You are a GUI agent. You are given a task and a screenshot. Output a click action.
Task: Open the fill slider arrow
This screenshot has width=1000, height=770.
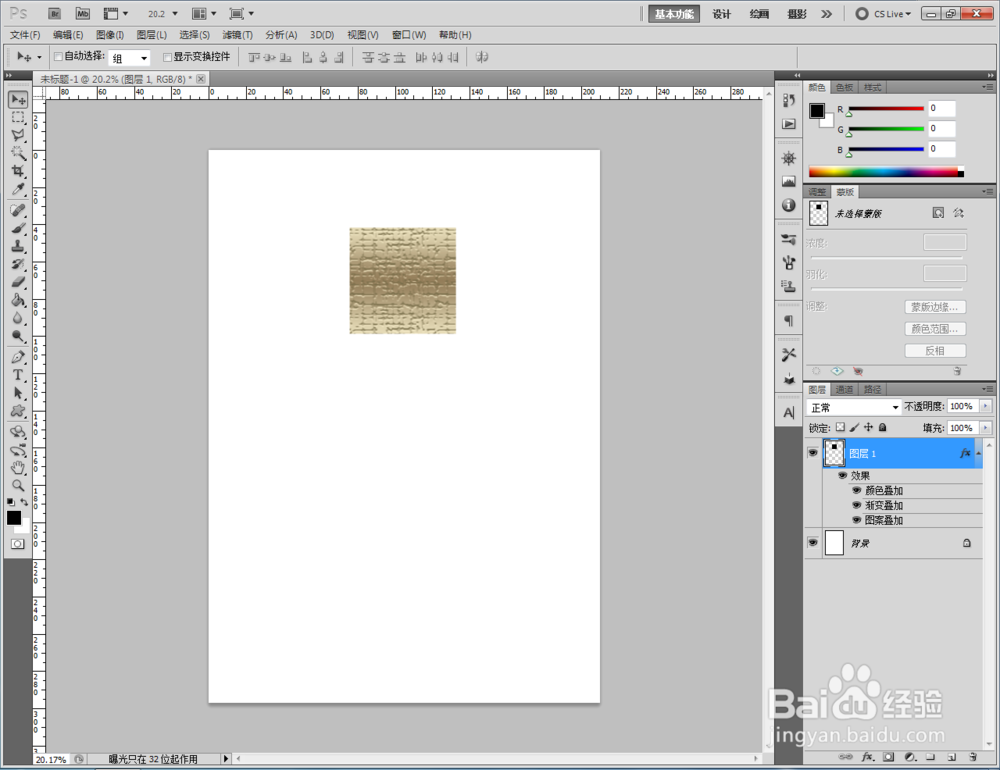(986, 428)
